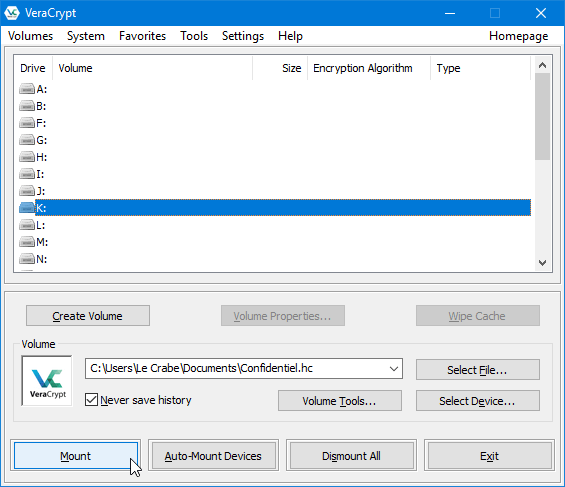Click the drive A: icon
This screenshot has height=487, width=565.
point(27,89)
